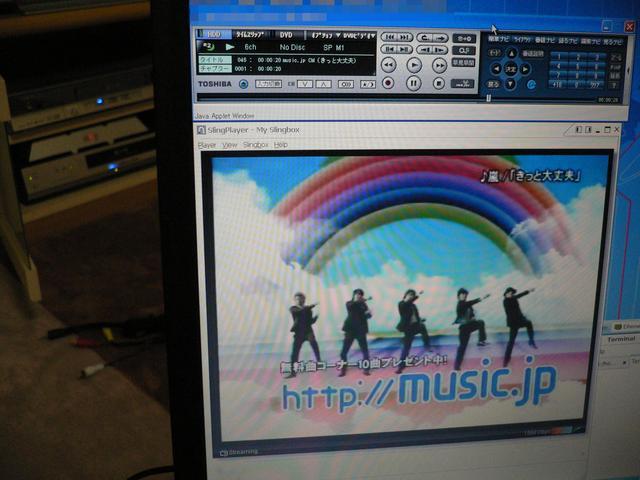Click the Streaming status indicator
The height and width of the screenshot is (480, 640).
pos(239,452)
